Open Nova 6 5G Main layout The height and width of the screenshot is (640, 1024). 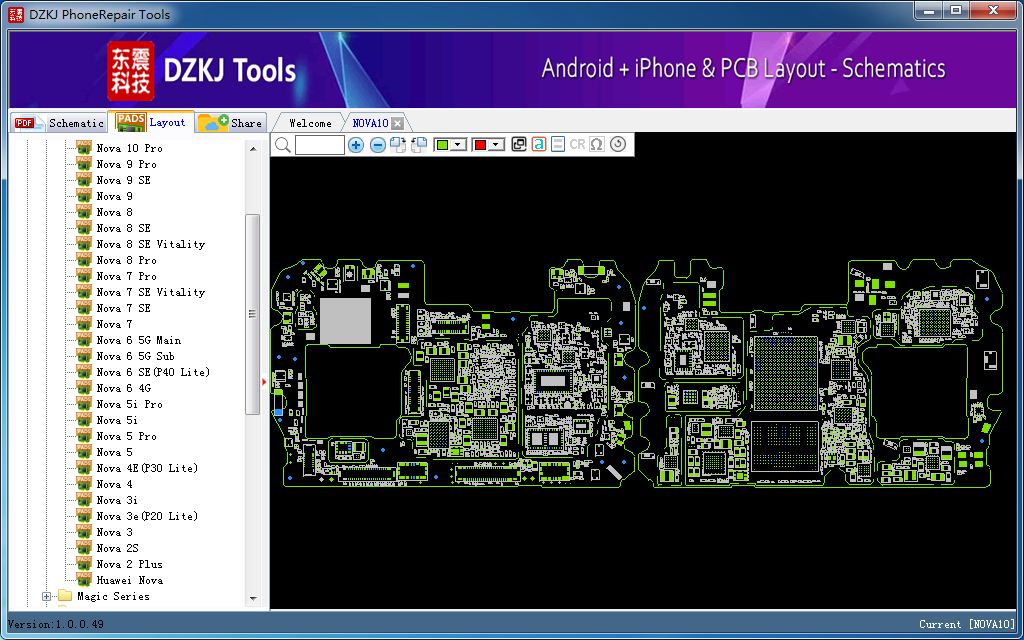tap(138, 340)
